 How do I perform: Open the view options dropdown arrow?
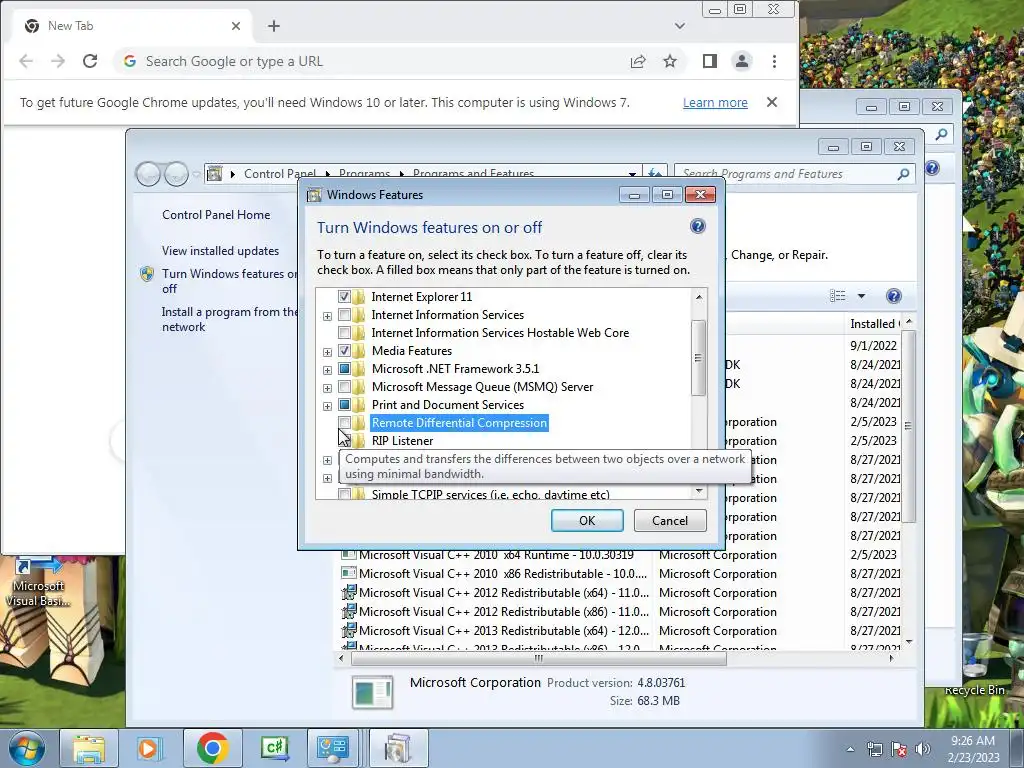861,296
